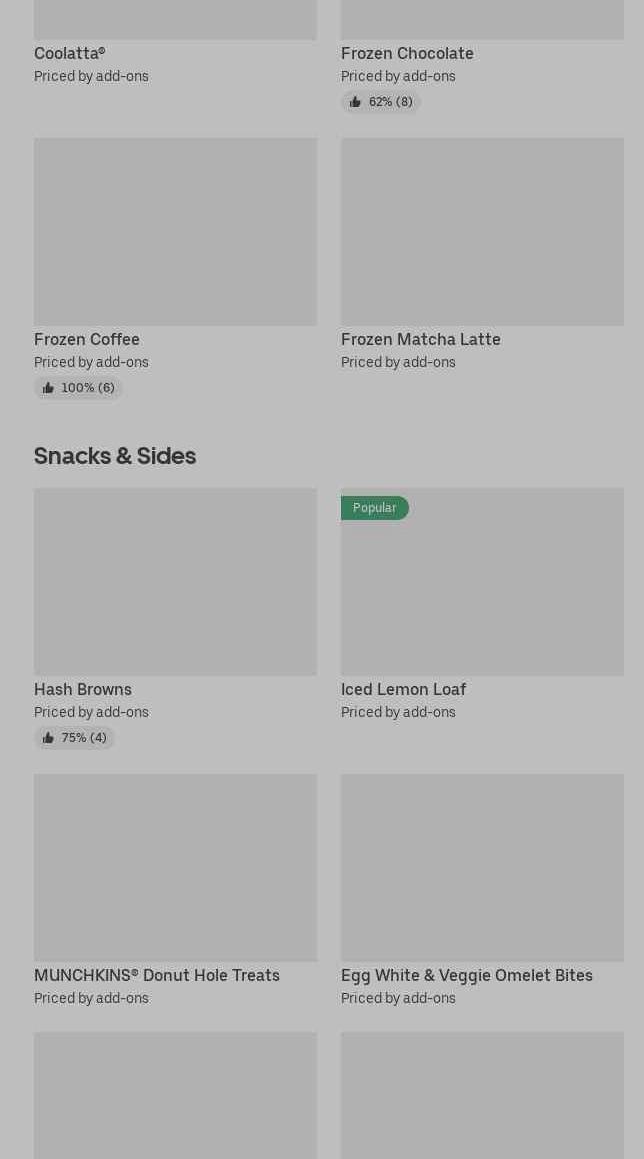The image size is (644, 1159).
Task: Select the Hash Browns product image
Action: [175, 581]
